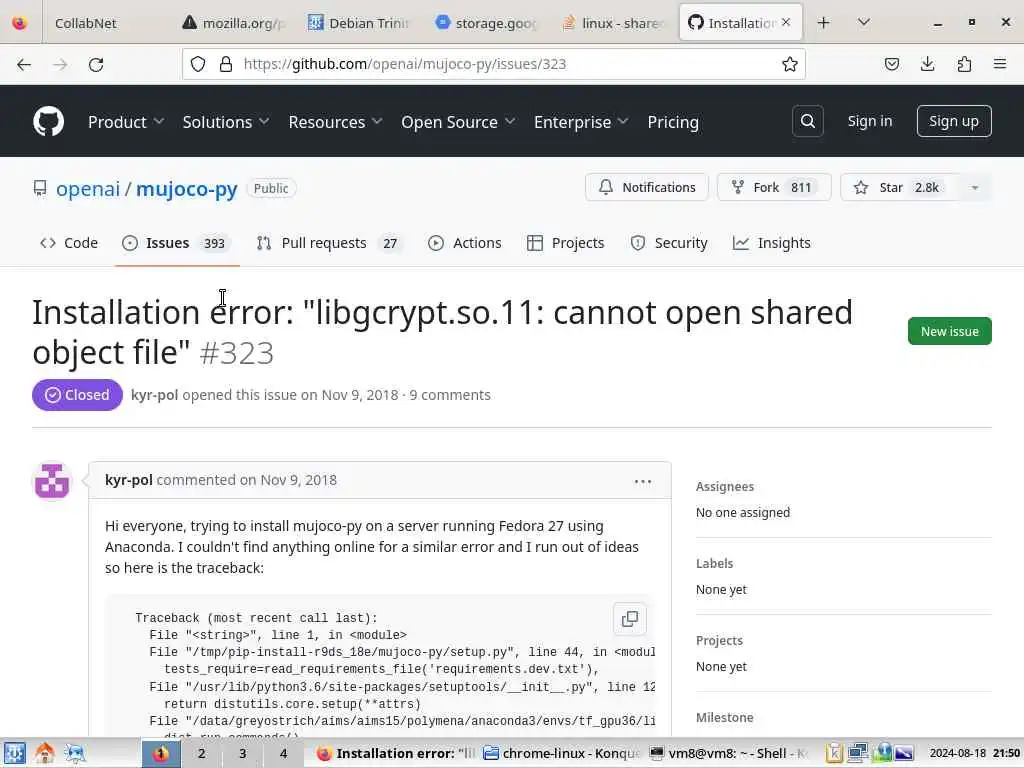
Task: Click the green New issue button
Action: point(950,331)
